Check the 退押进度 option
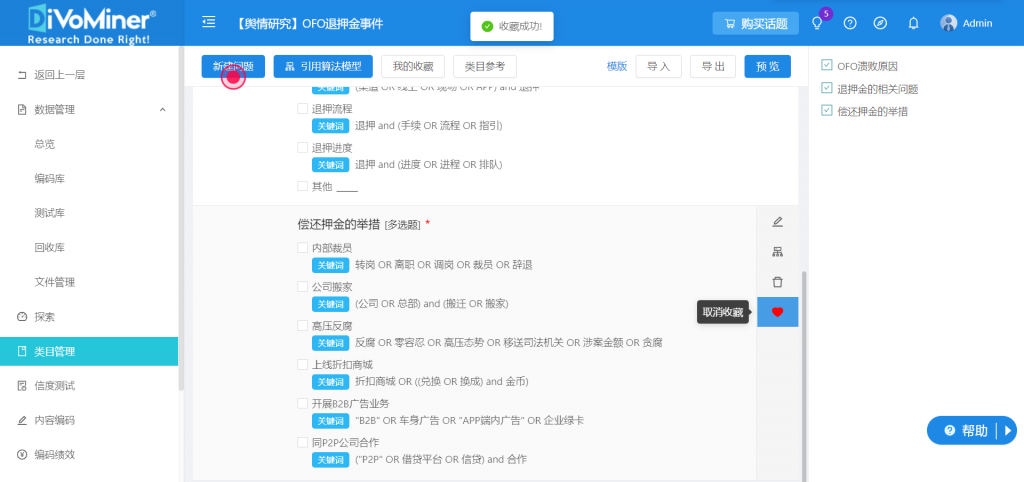Screen dimensions: 1024x482 (302, 148)
